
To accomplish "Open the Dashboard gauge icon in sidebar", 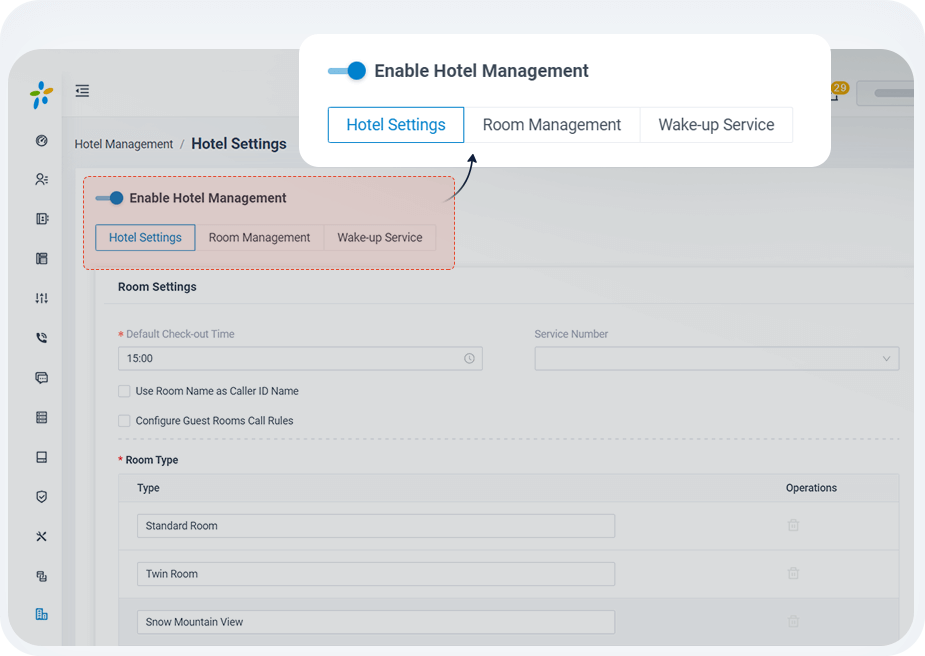I will coord(41,141).
